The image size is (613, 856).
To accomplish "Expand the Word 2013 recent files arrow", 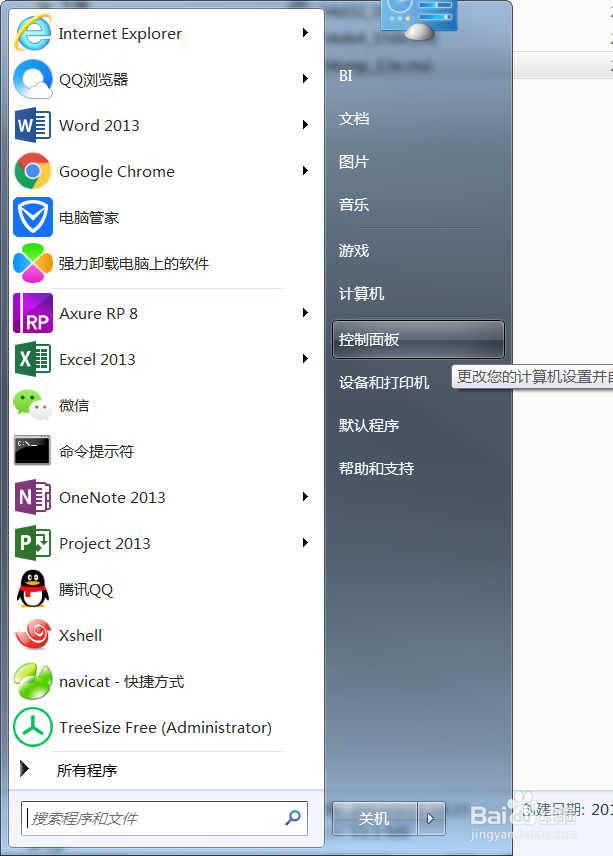I will point(305,124).
